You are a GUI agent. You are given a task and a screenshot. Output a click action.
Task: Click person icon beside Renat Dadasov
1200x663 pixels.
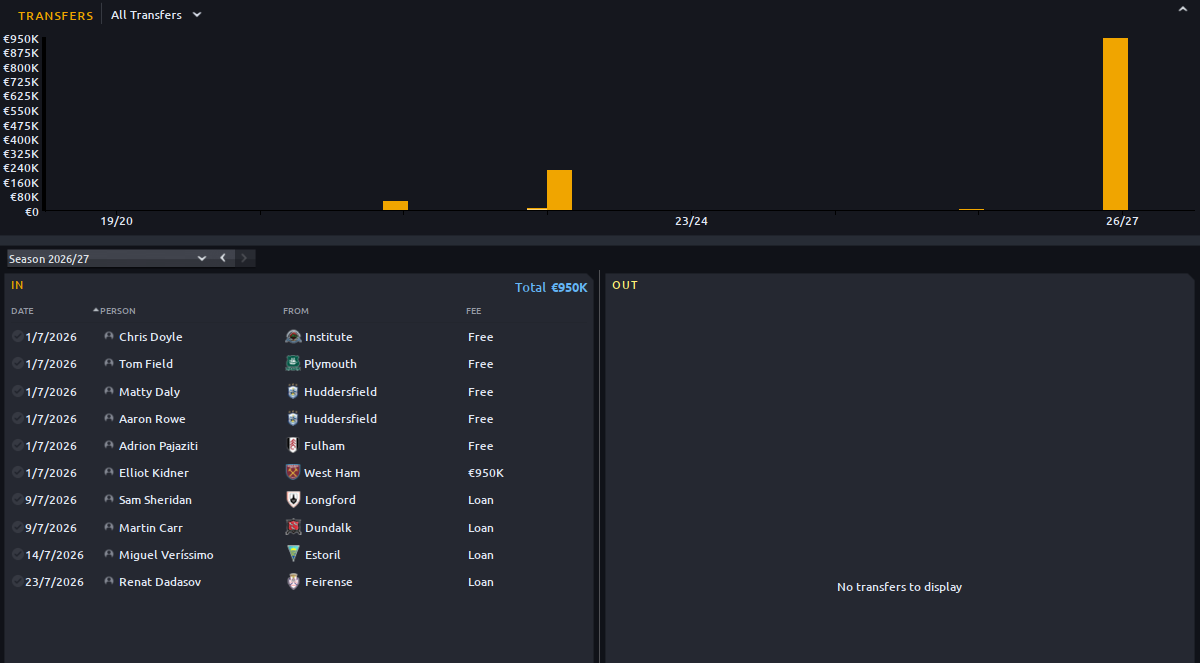click(109, 582)
